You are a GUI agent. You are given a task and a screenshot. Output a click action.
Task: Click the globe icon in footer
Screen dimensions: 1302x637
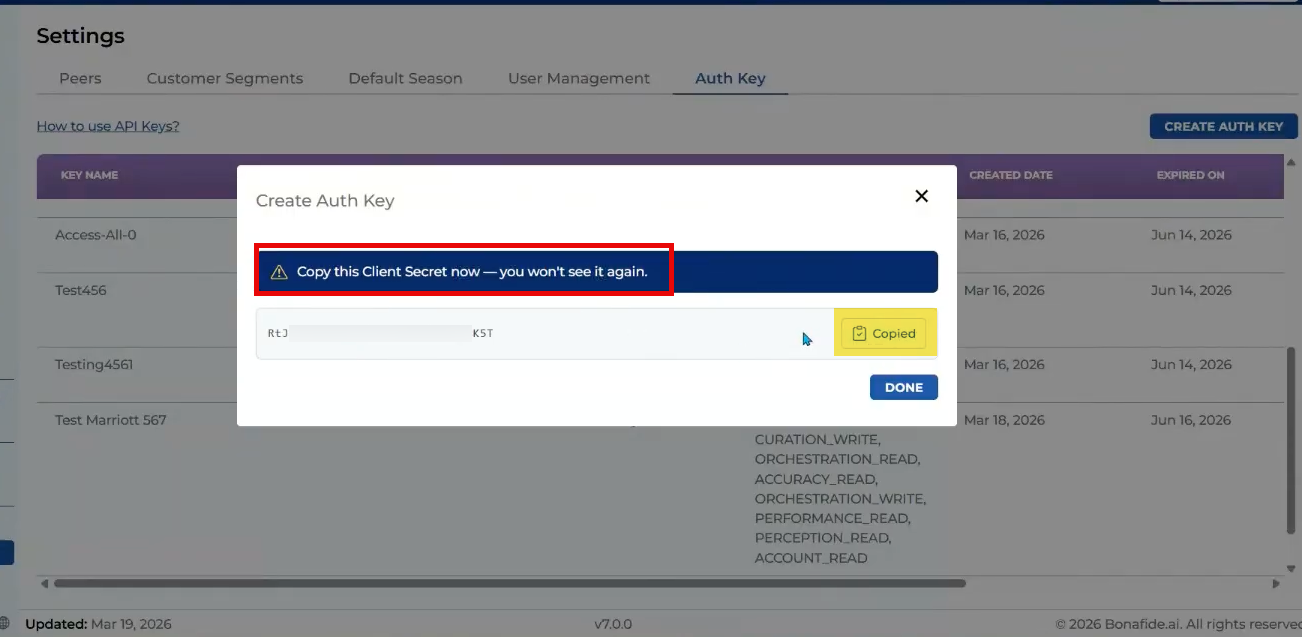tap(8, 624)
